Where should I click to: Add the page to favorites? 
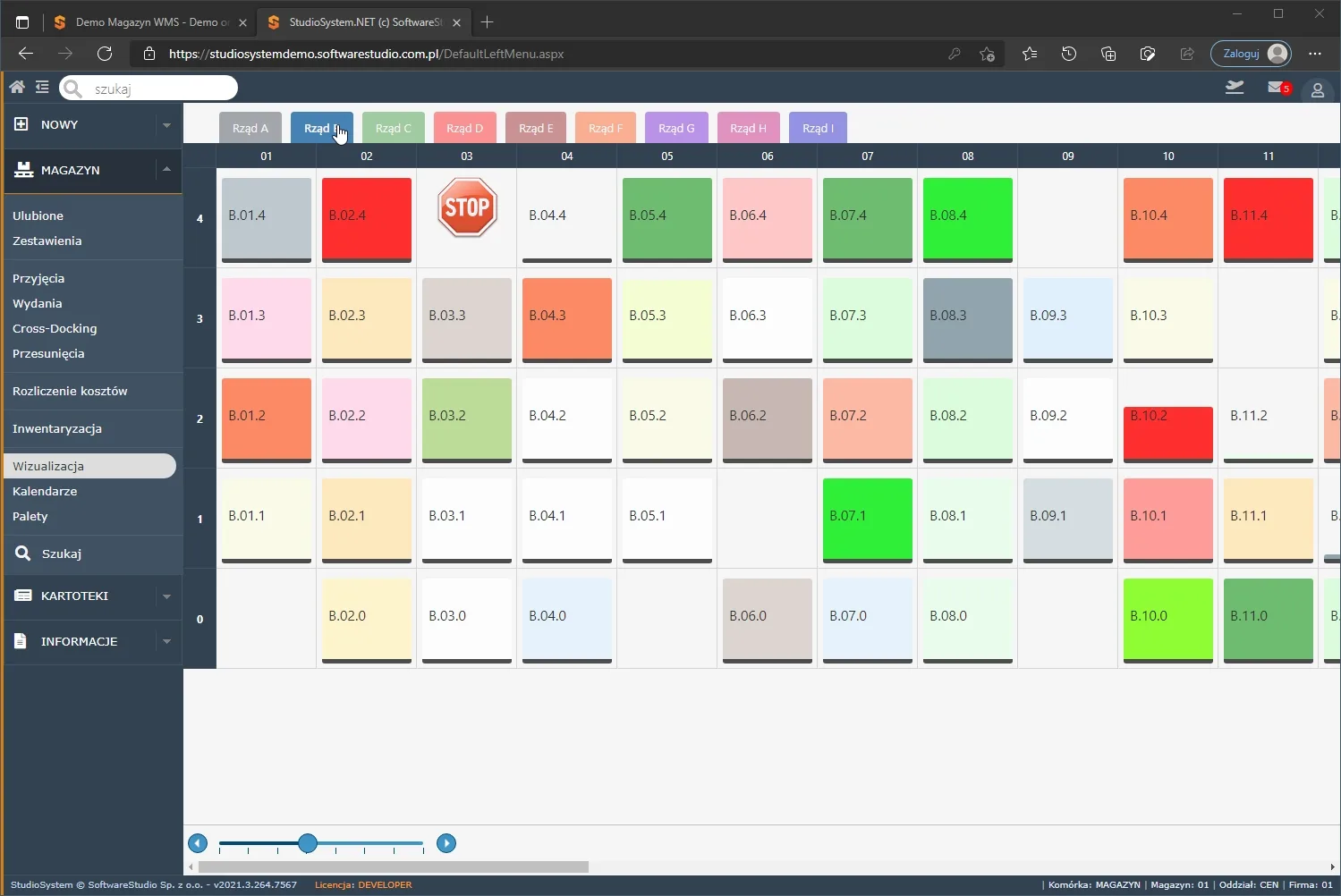987,54
